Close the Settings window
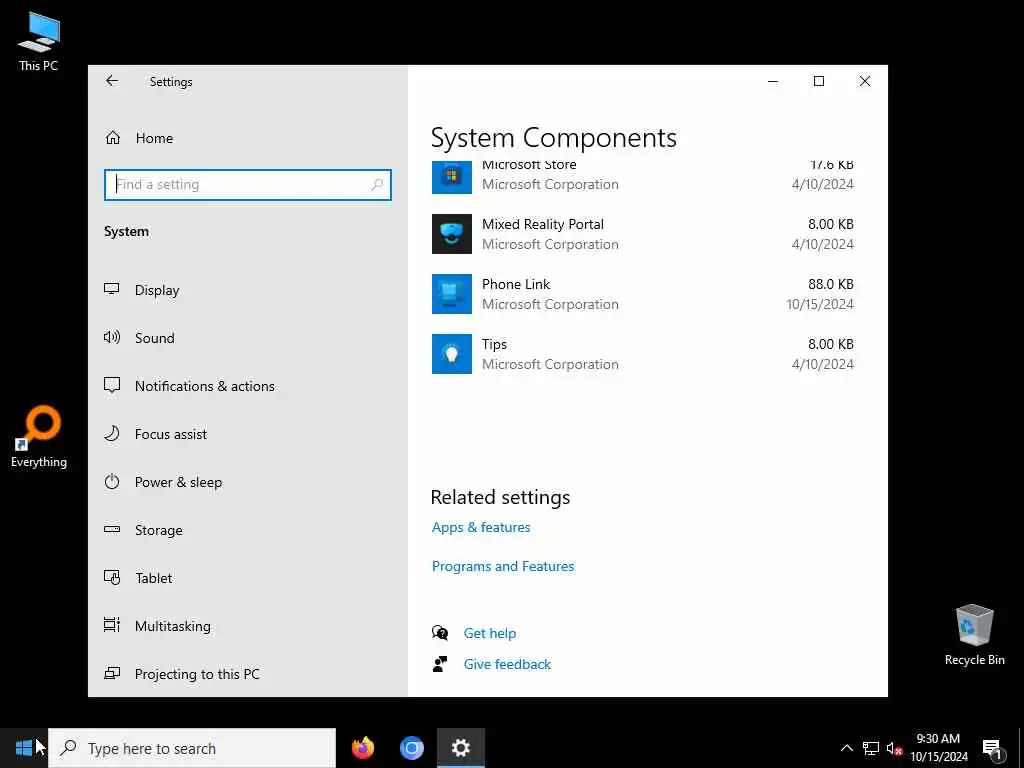 pos(865,81)
